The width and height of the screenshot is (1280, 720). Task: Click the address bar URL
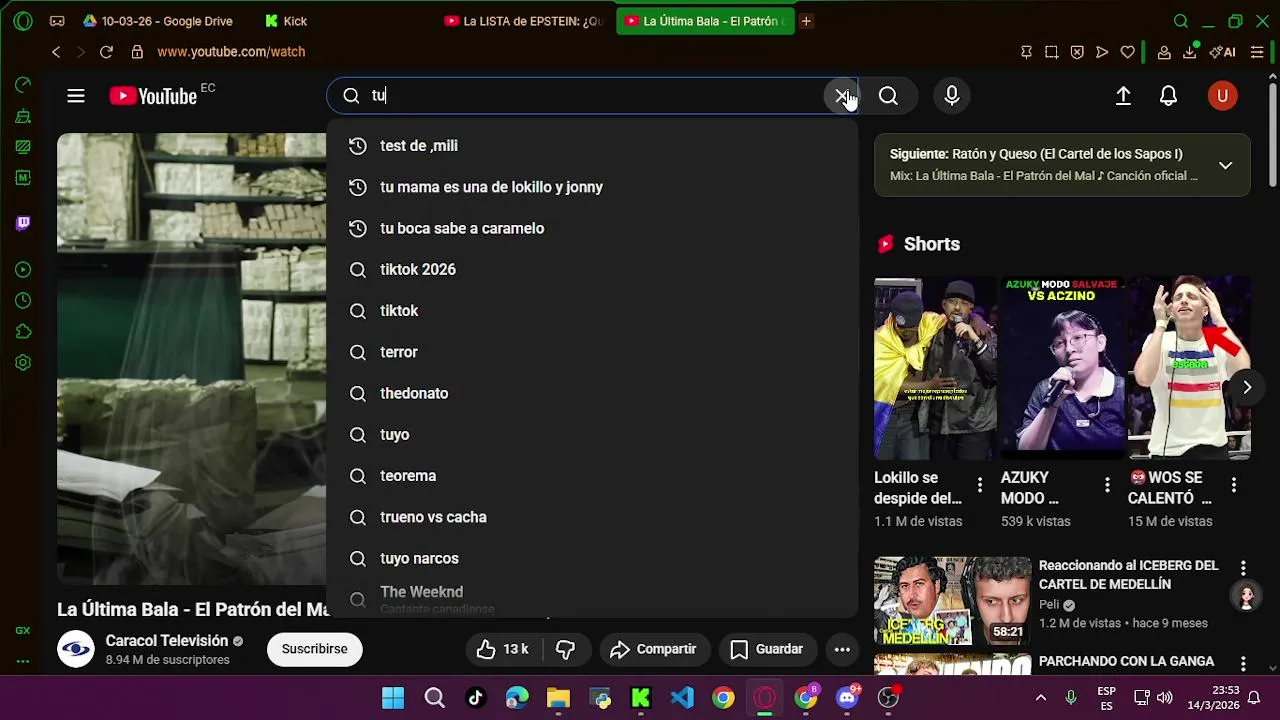pos(231,52)
